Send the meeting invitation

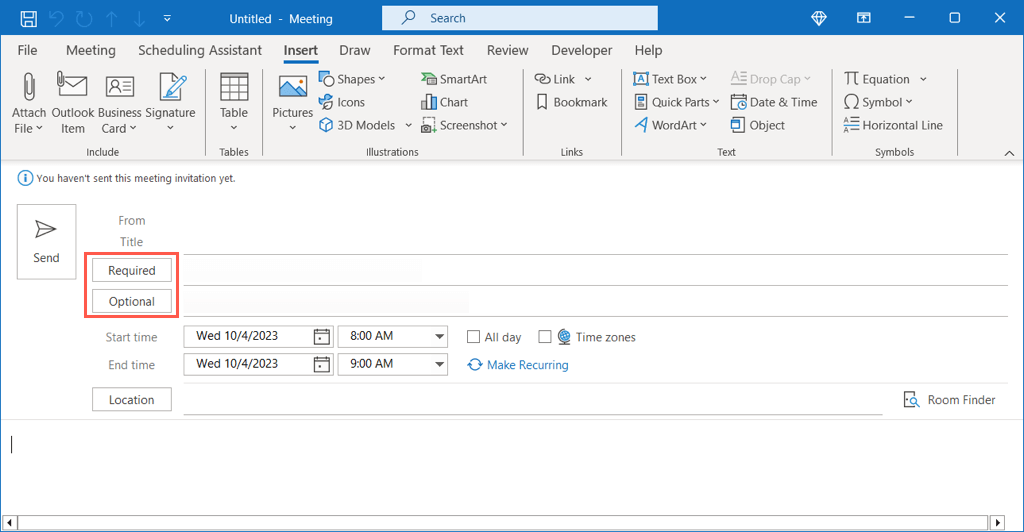pyautogui.click(x=46, y=241)
